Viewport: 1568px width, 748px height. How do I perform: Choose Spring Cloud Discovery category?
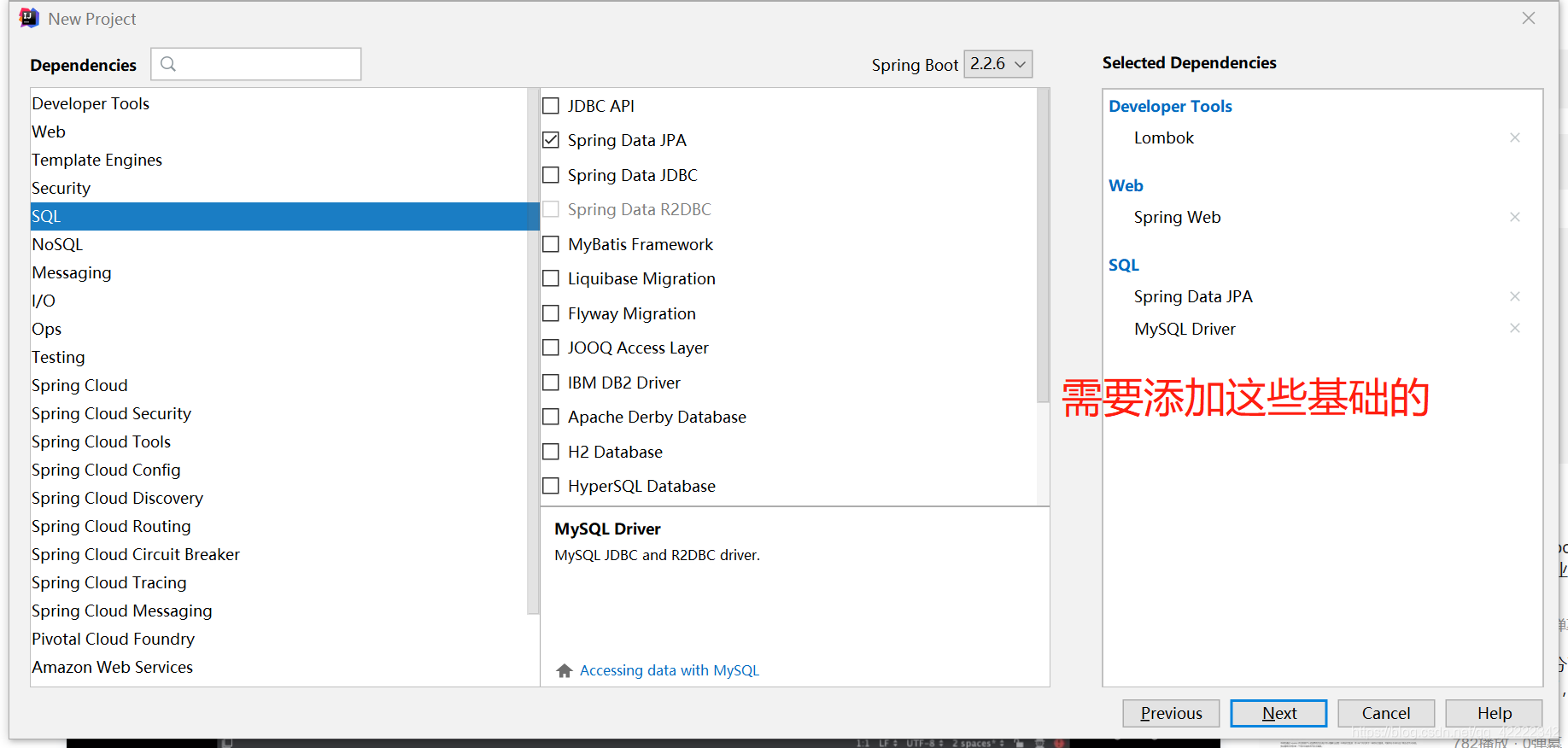[278, 498]
